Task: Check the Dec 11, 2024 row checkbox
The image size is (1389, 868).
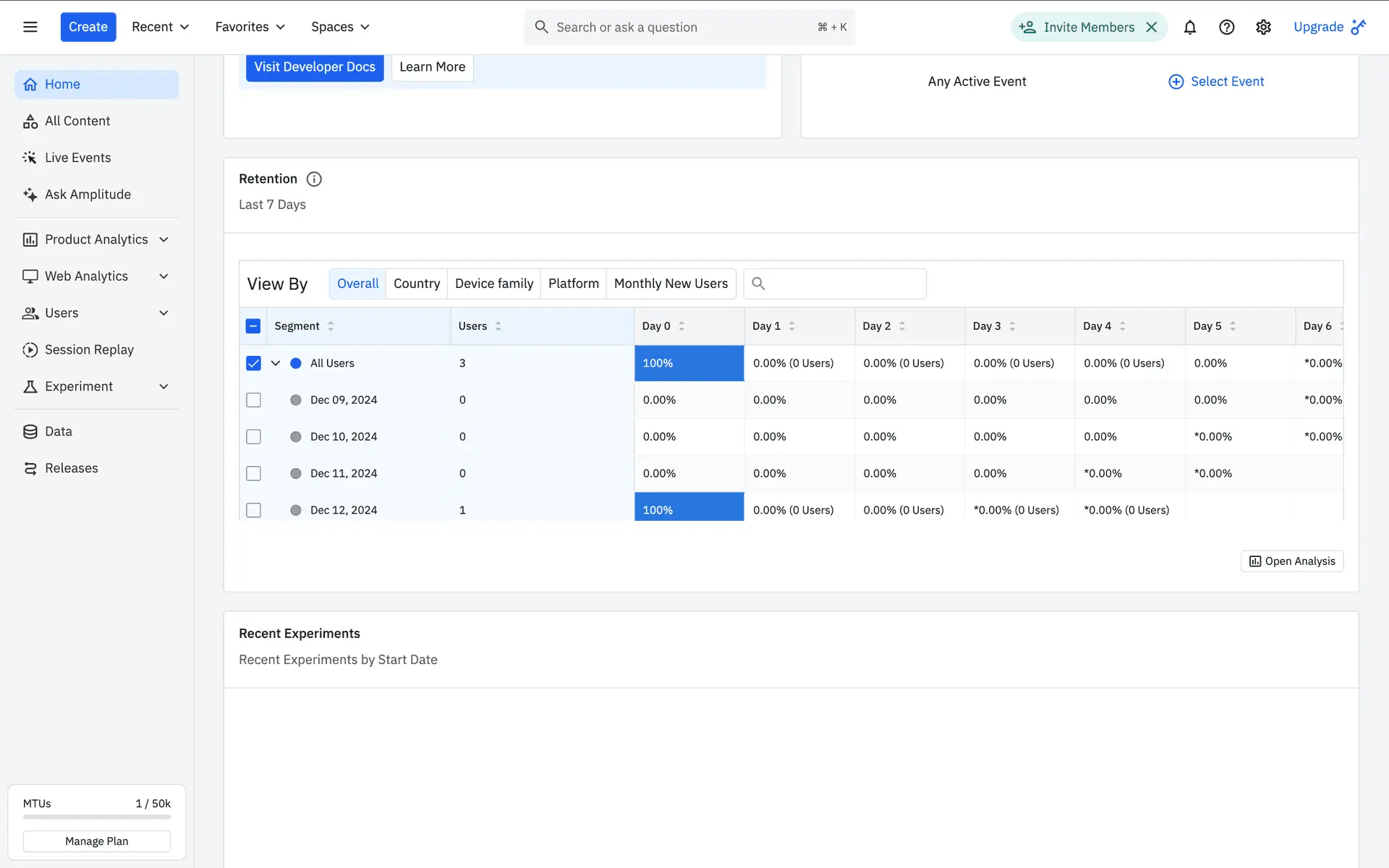Action: [x=253, y=473]
